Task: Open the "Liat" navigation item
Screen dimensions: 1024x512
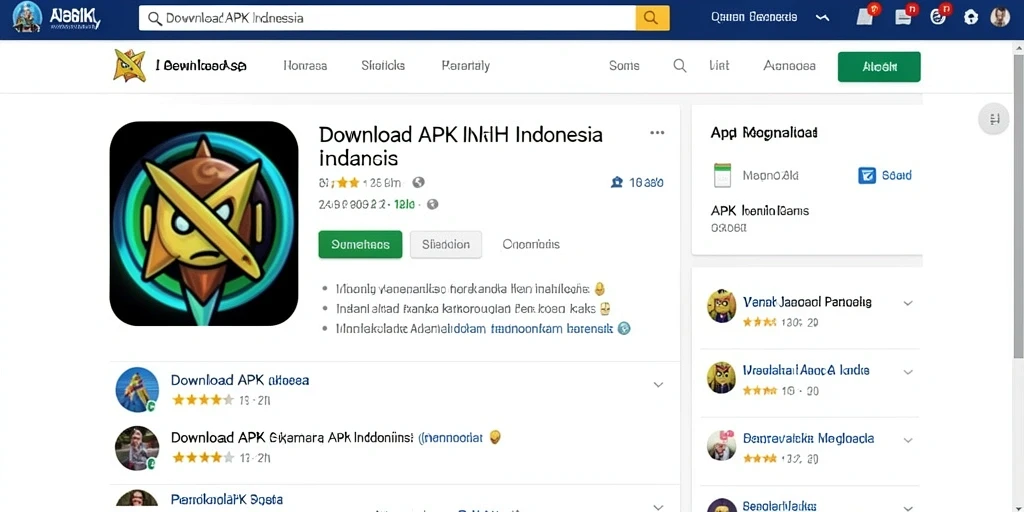Action: [x=719, y=66]
